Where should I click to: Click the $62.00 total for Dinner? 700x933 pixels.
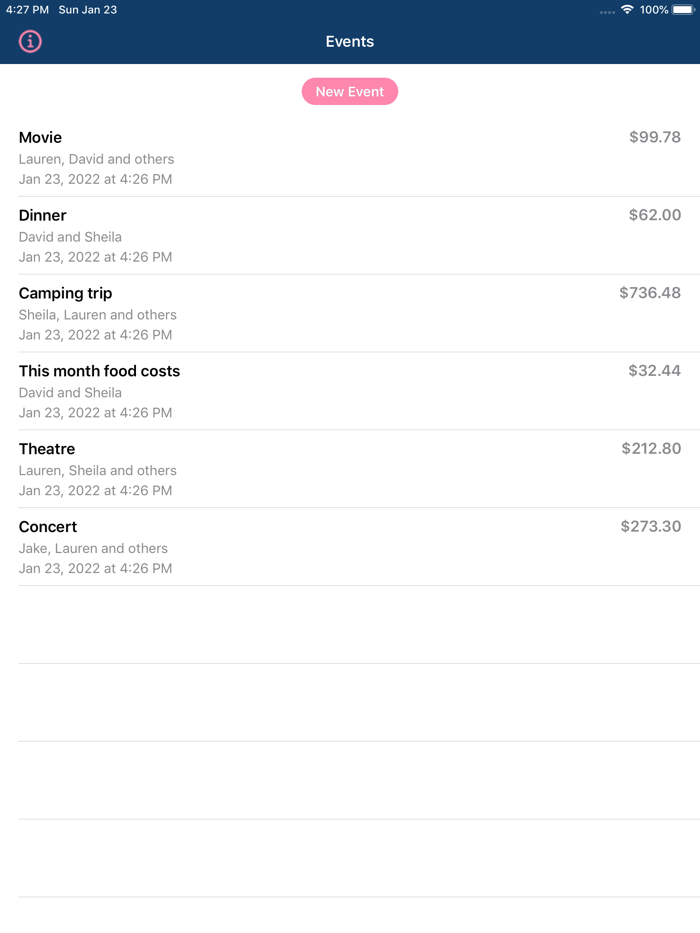[656, 215]
